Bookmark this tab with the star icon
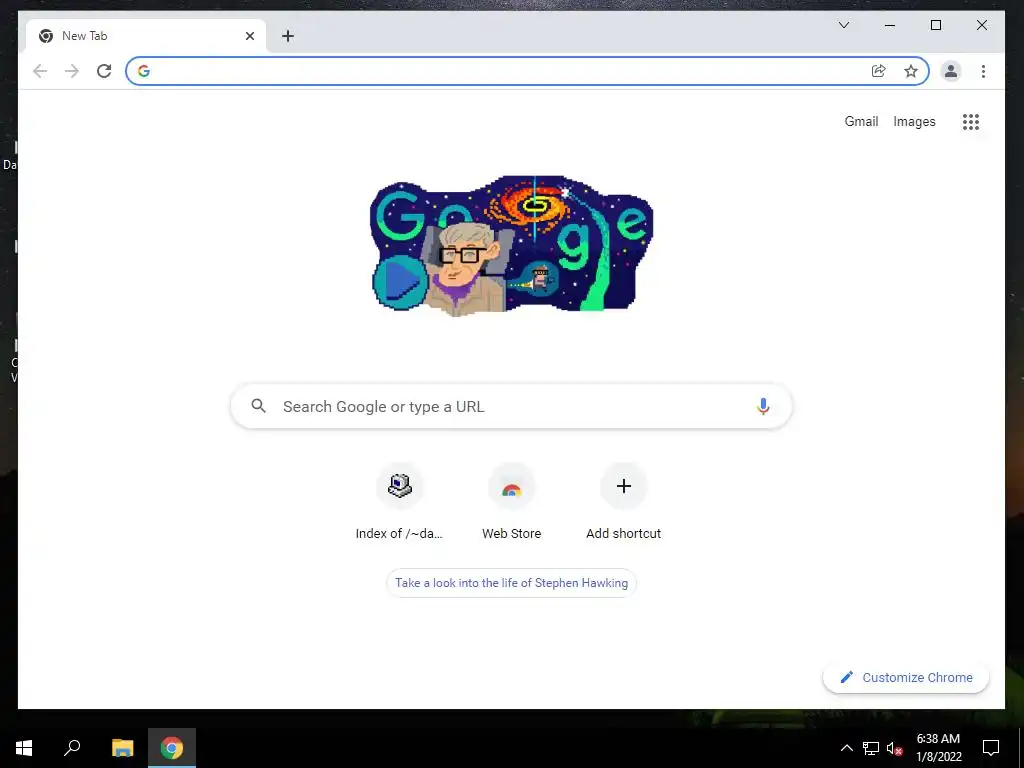This screenshot has height=768, width=1024. (910, 71)
